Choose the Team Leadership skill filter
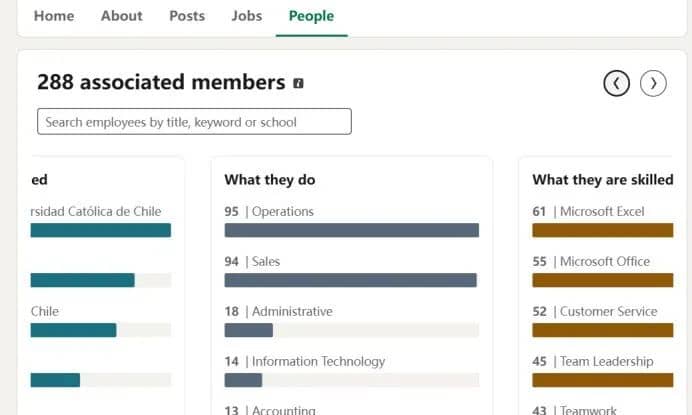Viewport: 692px width, 415px height. (603, 380)
